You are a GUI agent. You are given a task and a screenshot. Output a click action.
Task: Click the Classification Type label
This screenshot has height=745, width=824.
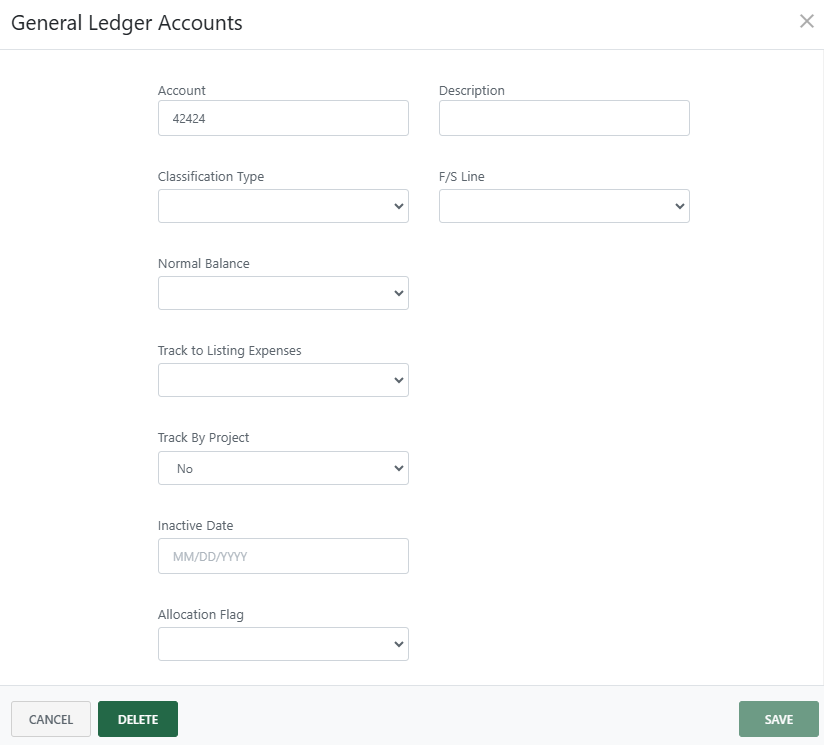point(210,176)
